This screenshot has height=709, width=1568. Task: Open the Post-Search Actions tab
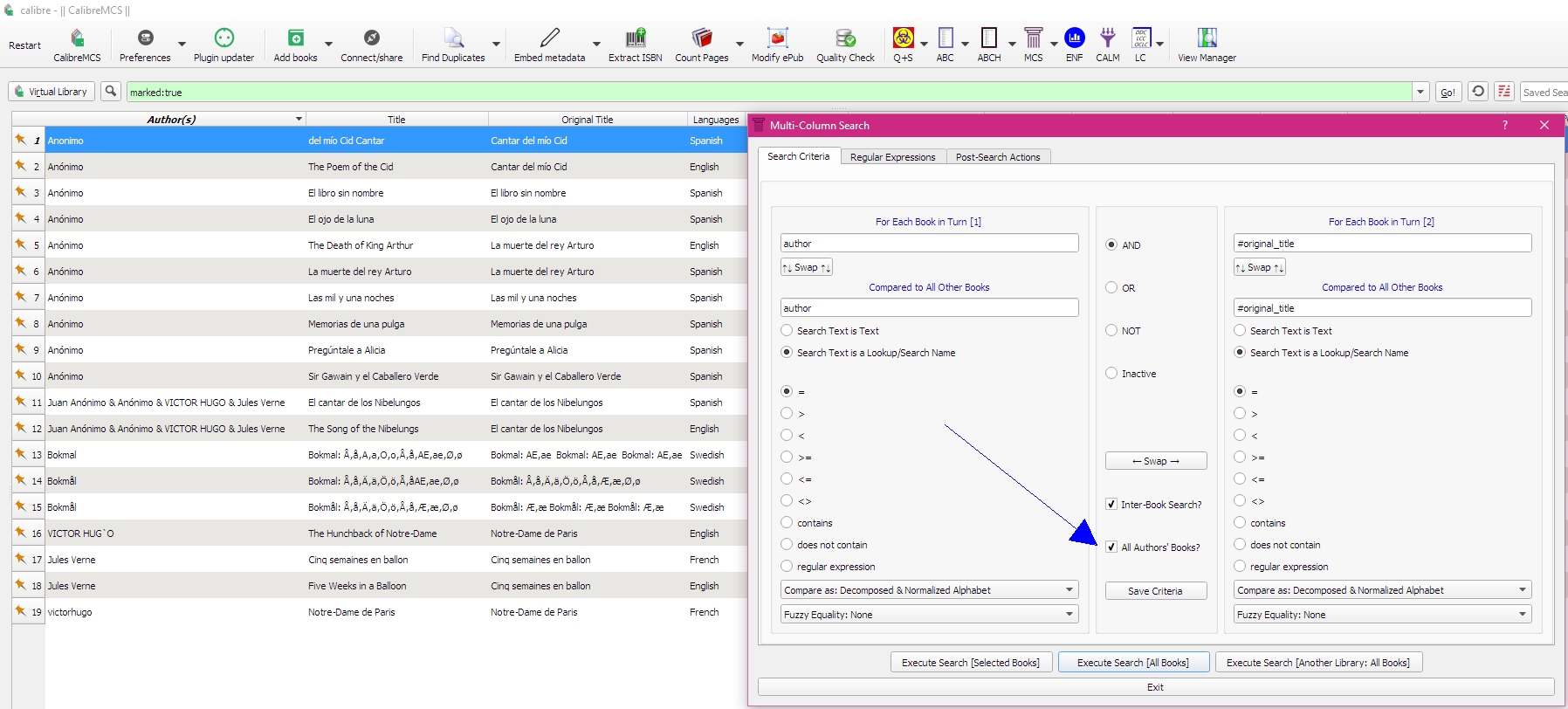tap(997, 157)
